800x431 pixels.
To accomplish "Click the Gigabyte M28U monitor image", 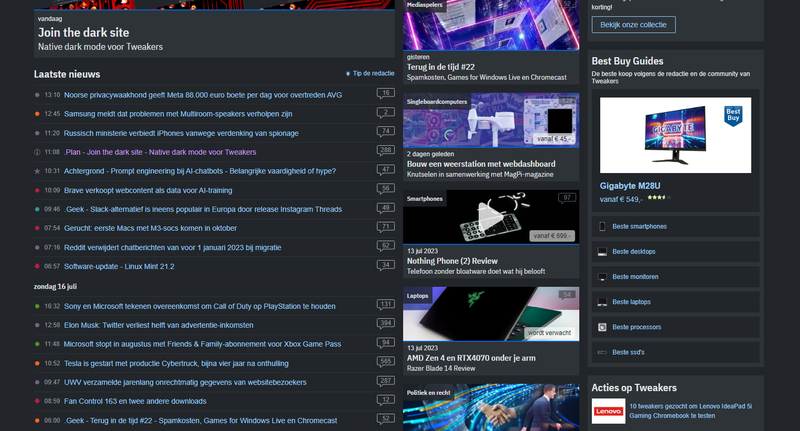I will click(675, 135).
